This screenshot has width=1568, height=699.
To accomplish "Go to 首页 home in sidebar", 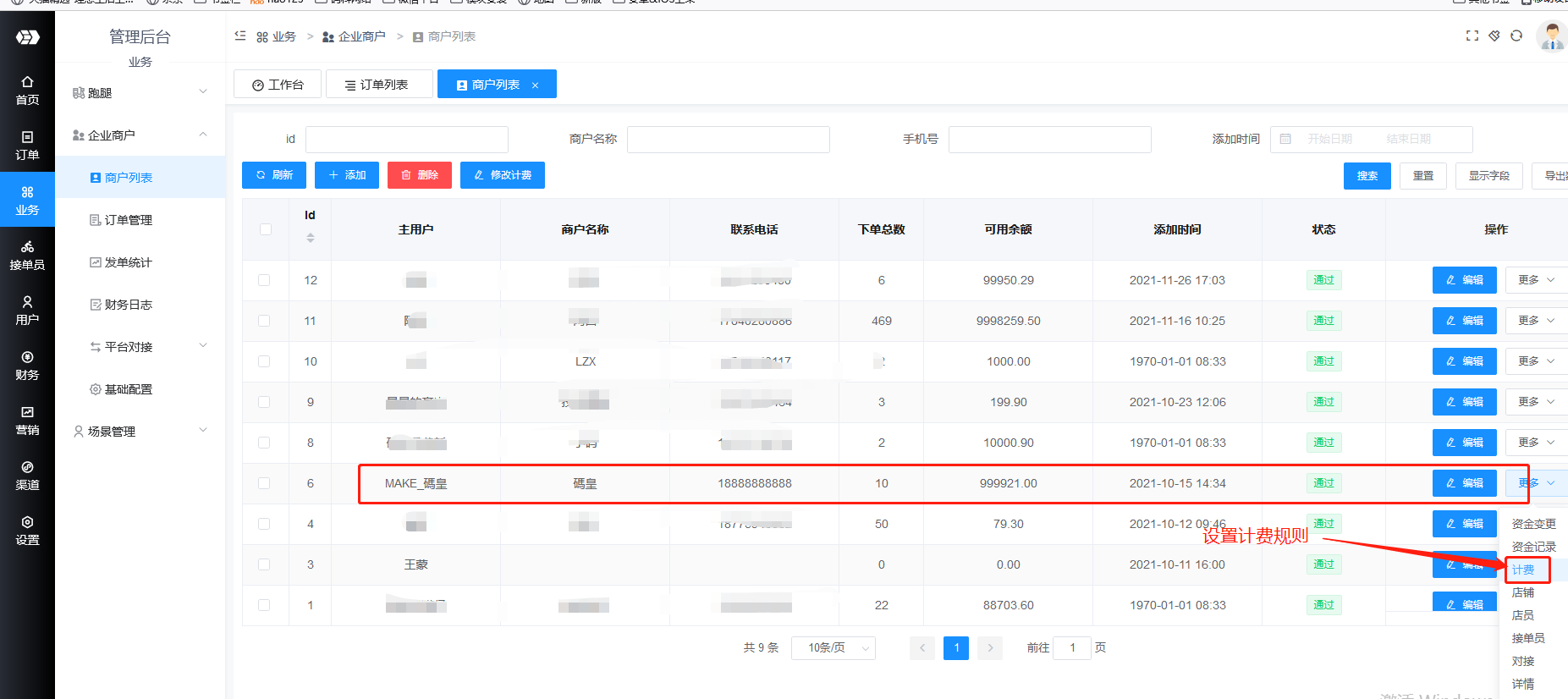I will pyautogui.click(x=27, y=91).
